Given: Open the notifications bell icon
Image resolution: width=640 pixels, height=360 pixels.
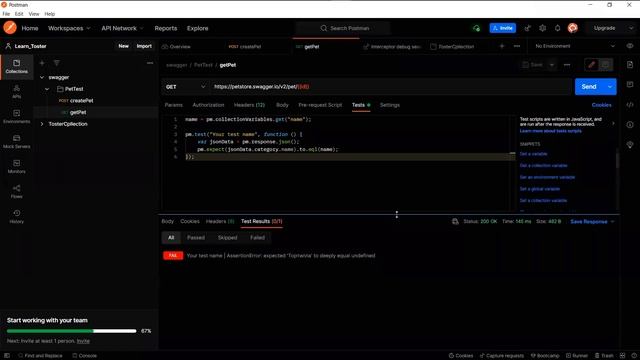Looking at the screenshot, I should coord(558,28).
